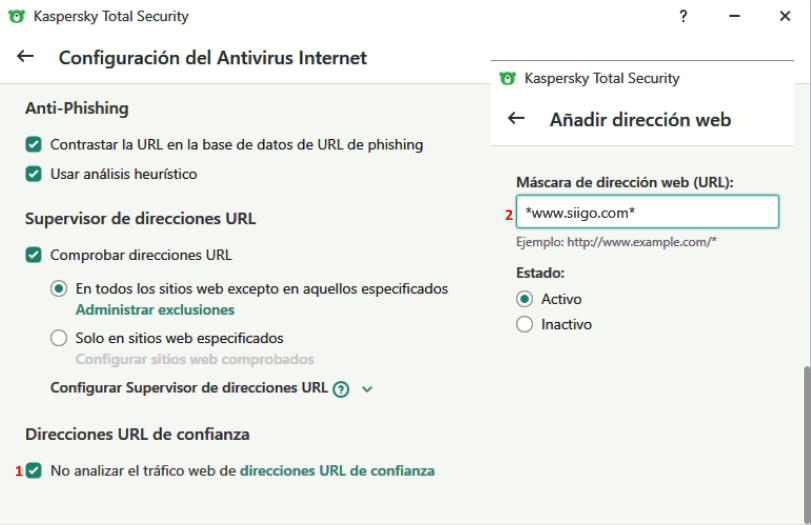The height and width of the screenshot is (525, 811).
Task: Minimize the Kaspersky Total Security window
Action: [x=734, y=17]
